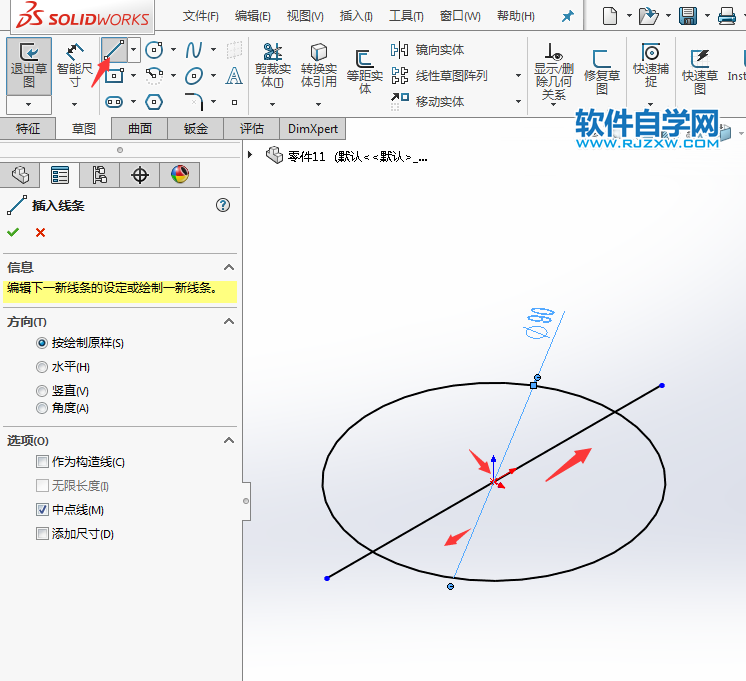
Task: Confirm line with the green checkmark
Action: [x=13, y=232]
